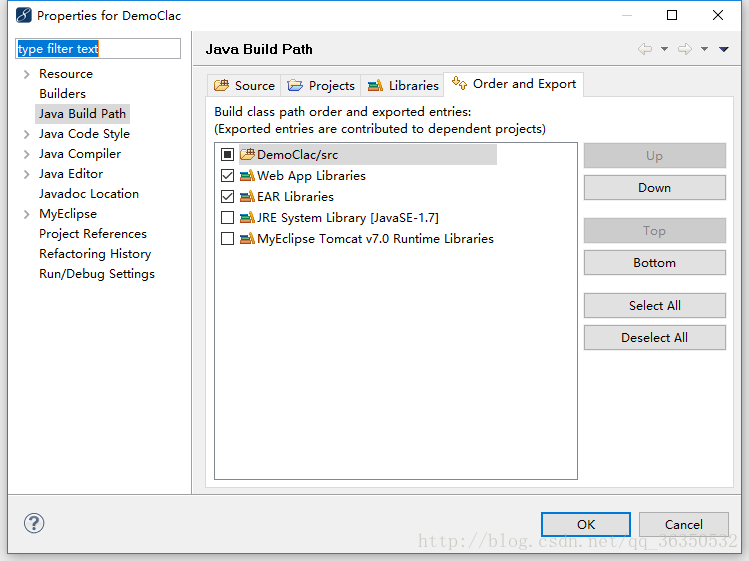Image resolution: width=749 pixels, height=561 pixels.
Task: Select Java Build Path in the tree
Action: [x=82, y=114]
